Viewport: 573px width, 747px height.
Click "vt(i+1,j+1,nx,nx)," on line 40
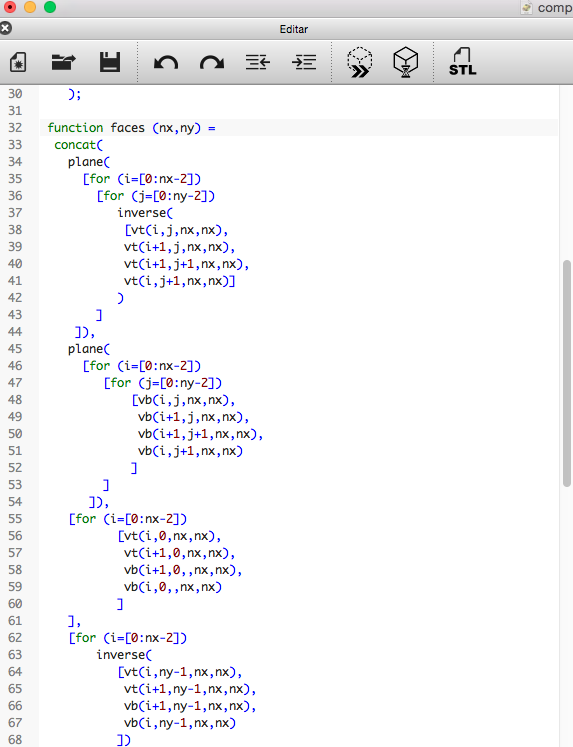(x=187, y=264)
